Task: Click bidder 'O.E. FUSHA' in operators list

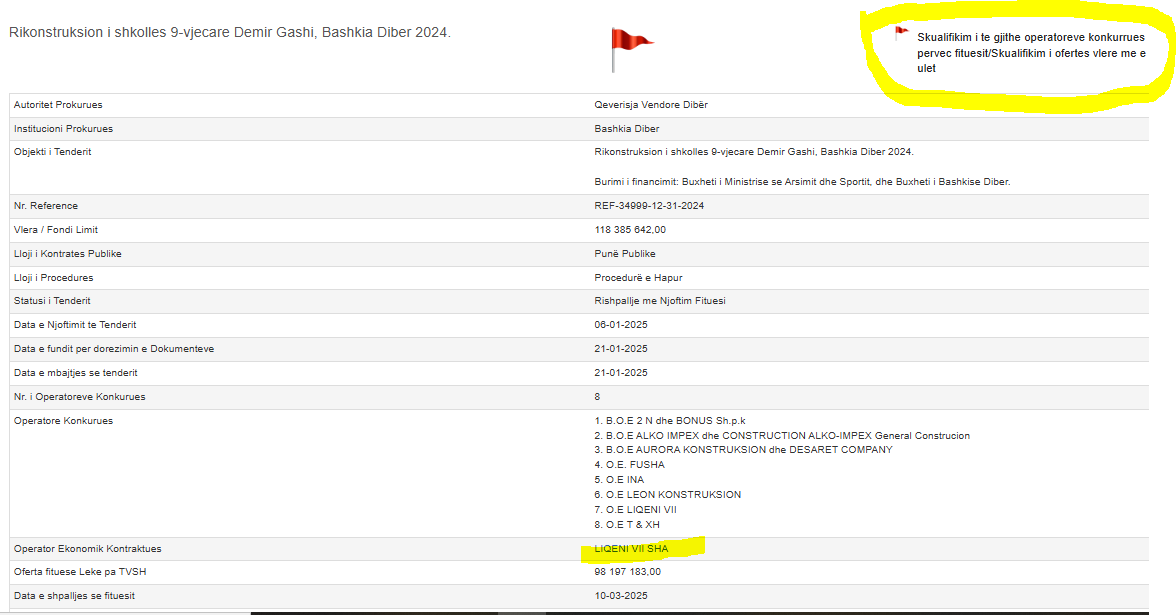Action: click(629, 465)
